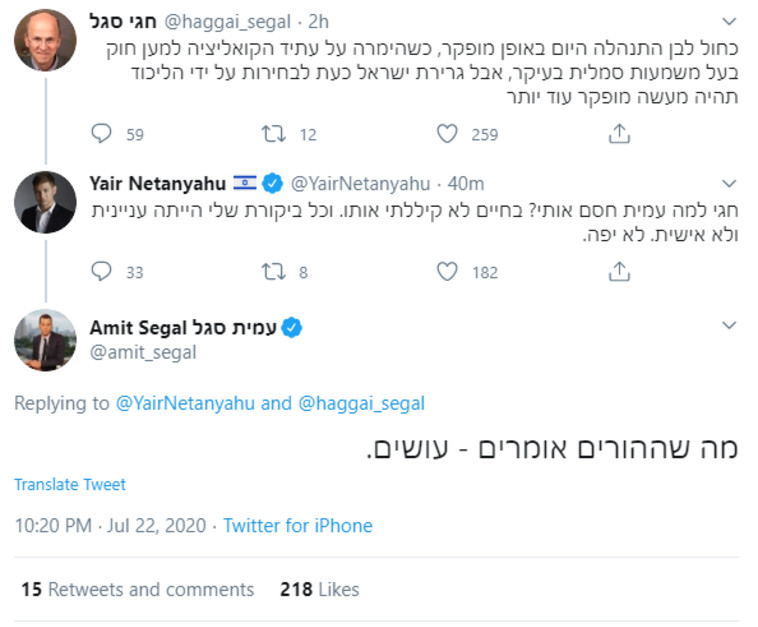This screenshot has height=627, width=758.
Task: Click the tweet timestamp 10:20 PM Jul 22, 2020
Action: point(109,525)
